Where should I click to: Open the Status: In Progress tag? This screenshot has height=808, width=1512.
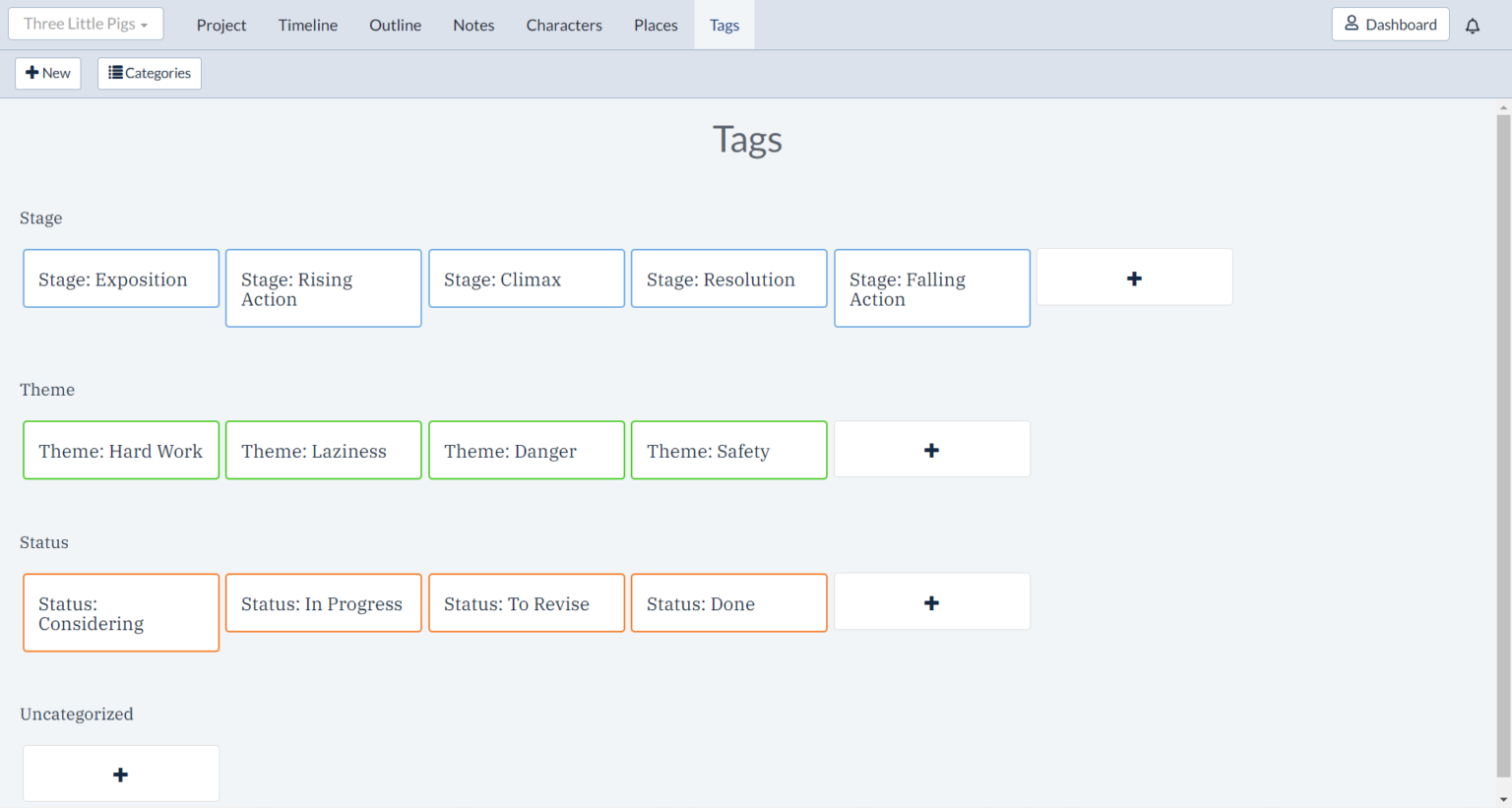click(x=324, y=603)
